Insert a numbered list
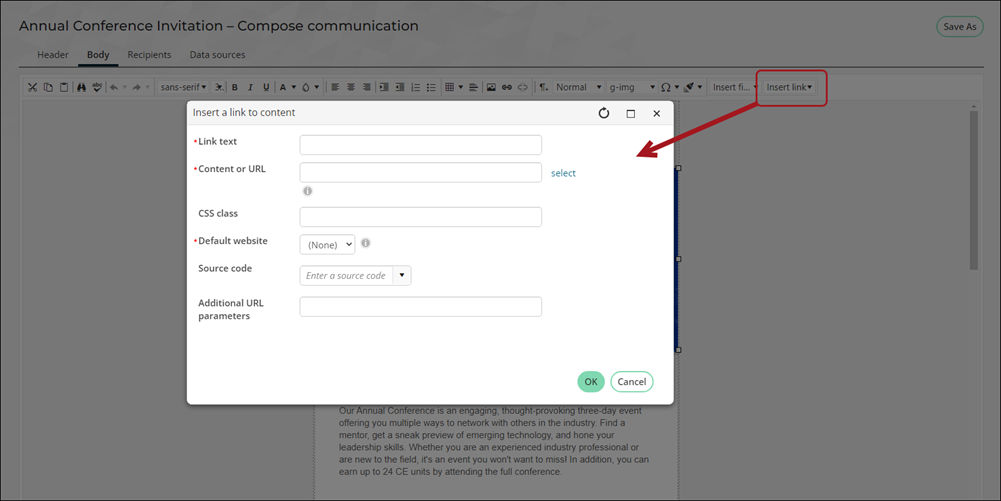 [x=416, y=87]
